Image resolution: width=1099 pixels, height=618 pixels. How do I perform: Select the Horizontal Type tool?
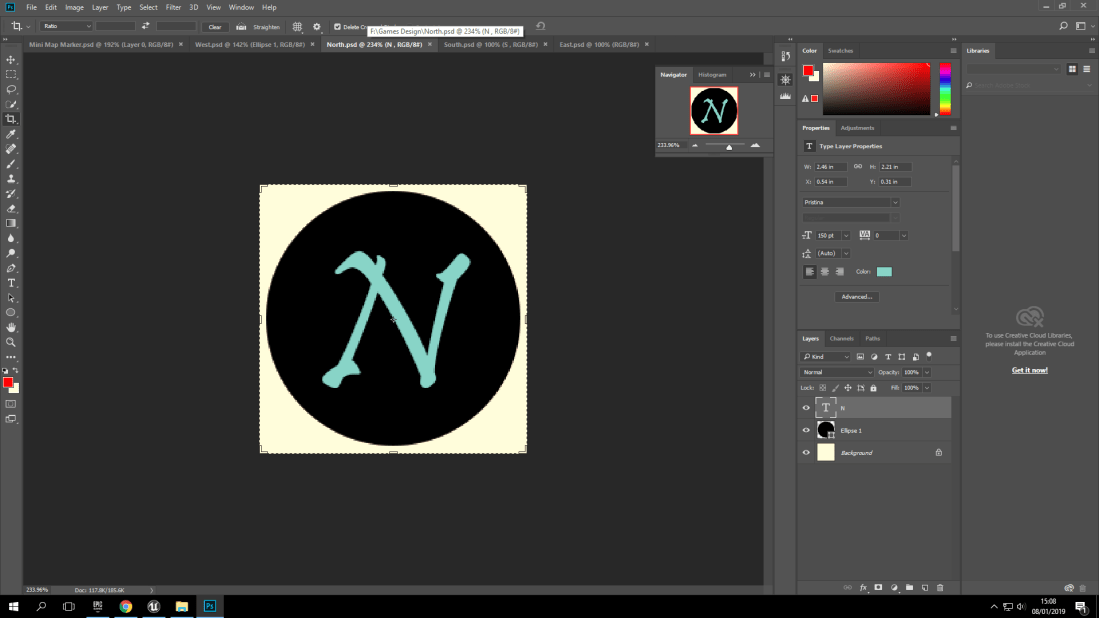11,283
